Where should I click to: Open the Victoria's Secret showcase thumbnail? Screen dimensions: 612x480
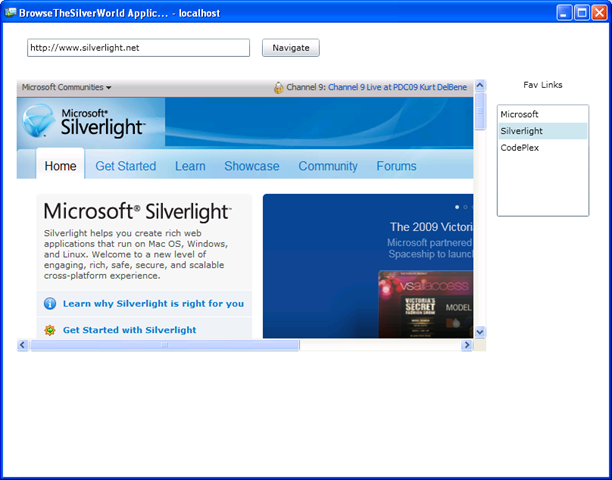tap(426, 304)
